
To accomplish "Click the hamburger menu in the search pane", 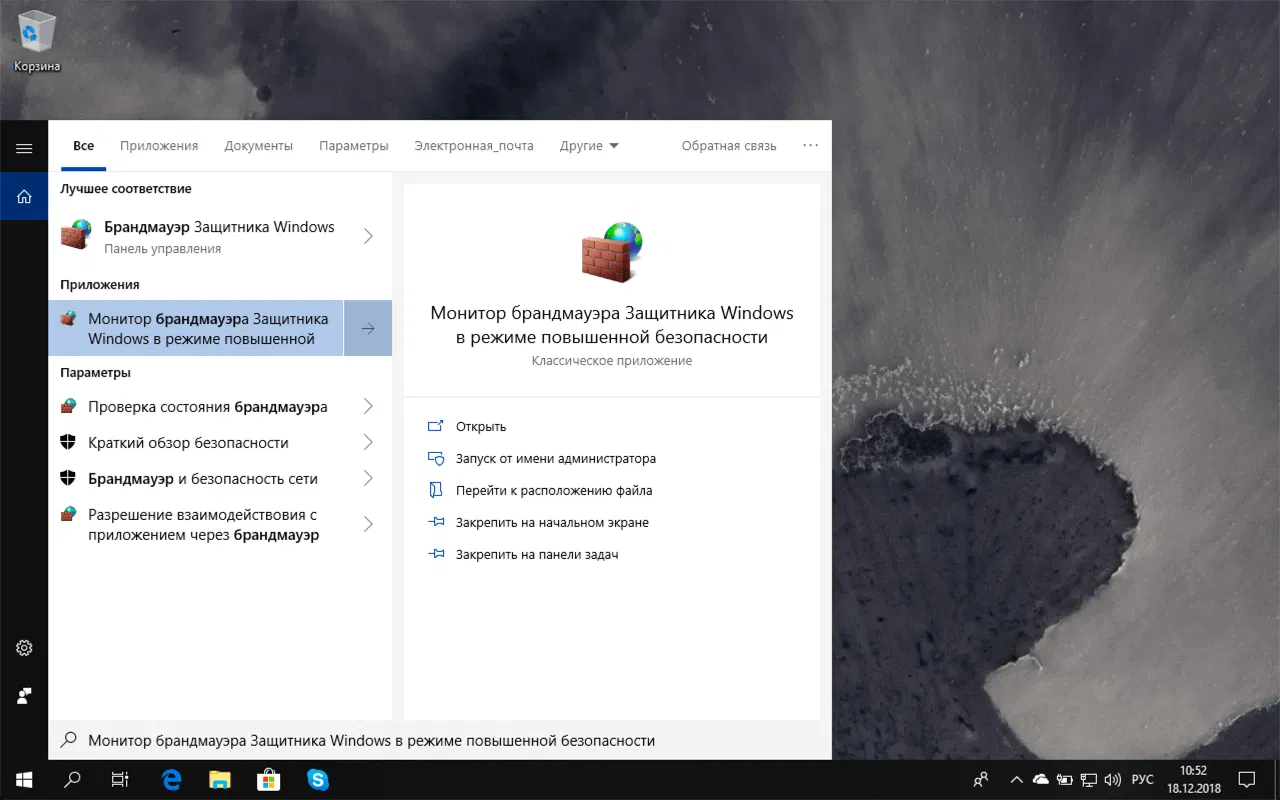I will click(24, 146).
